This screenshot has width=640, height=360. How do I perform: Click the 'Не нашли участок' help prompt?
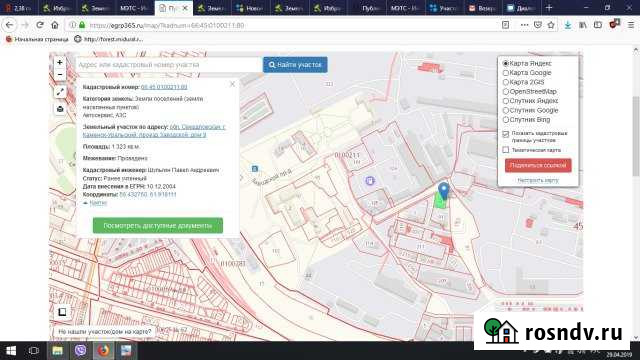tap(105, 331)
